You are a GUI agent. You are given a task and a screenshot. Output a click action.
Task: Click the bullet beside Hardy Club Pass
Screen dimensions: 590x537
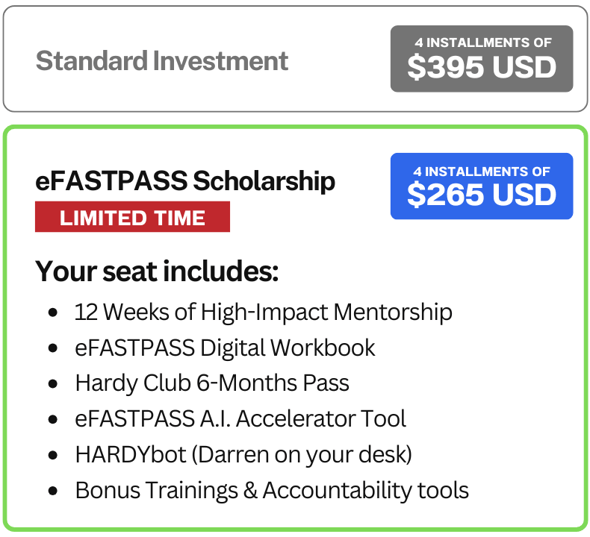53,384
